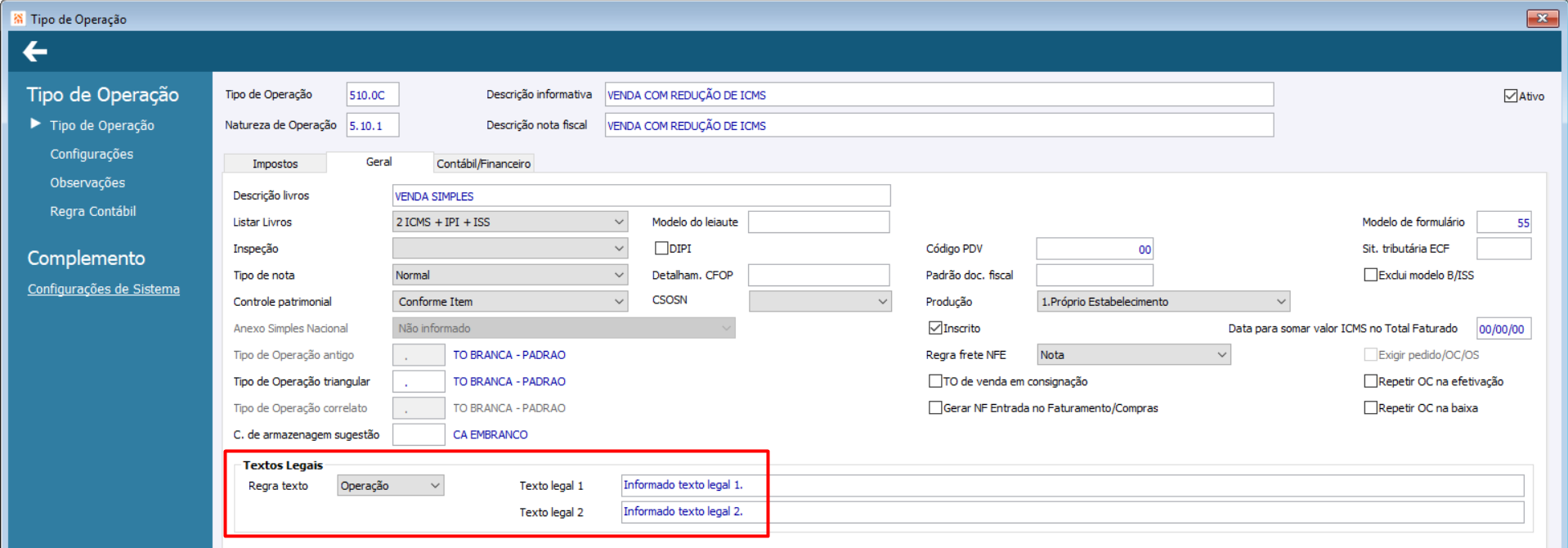1568x548 pixels.
Task: Toggle the Ativo checkbox
Action: pyautogui.click(x=1511, y=96)
